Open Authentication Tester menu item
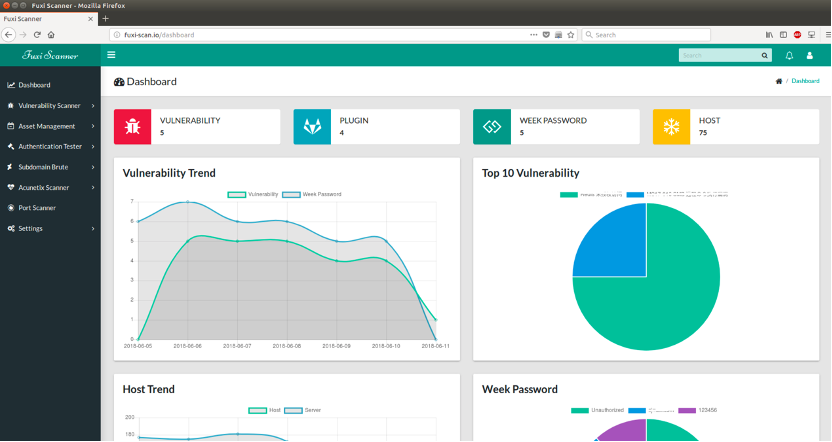This screenshot has width=832, height=442. coord(50,146)
